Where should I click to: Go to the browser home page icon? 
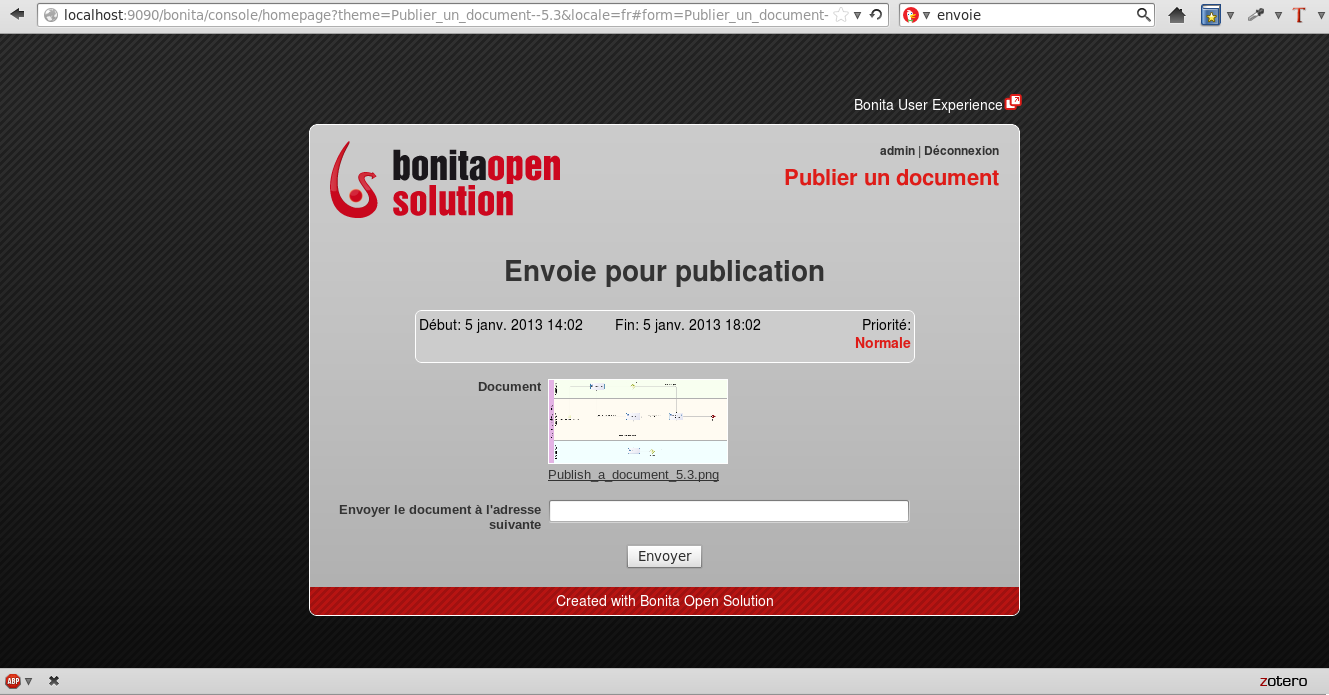1177,15
